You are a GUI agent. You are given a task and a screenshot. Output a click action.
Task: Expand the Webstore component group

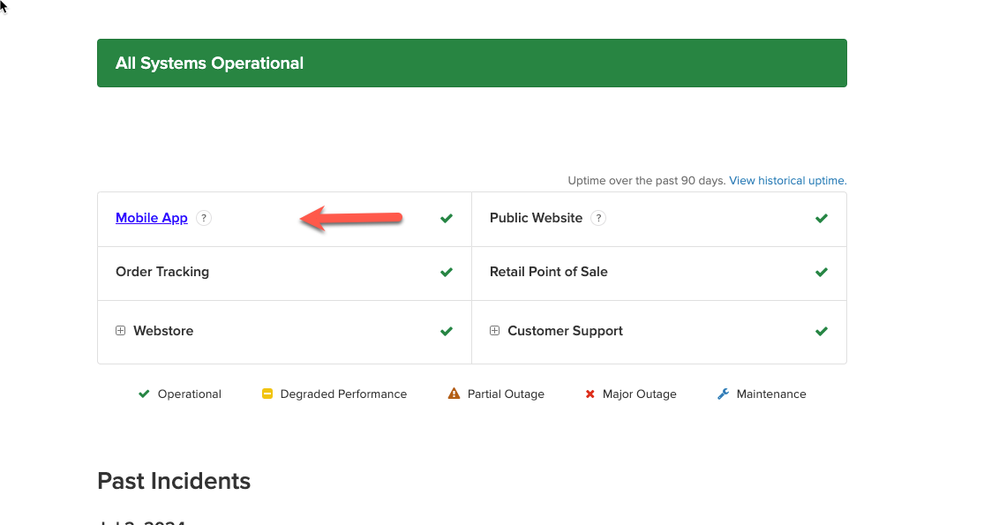coord(120,331)
